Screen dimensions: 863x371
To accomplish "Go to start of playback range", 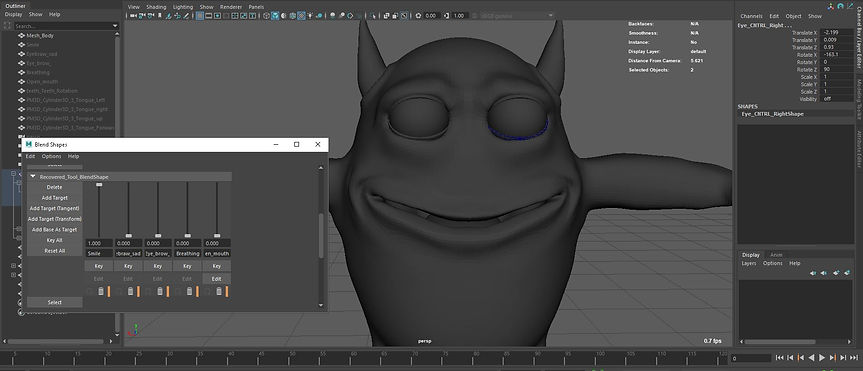I will 779,358.
